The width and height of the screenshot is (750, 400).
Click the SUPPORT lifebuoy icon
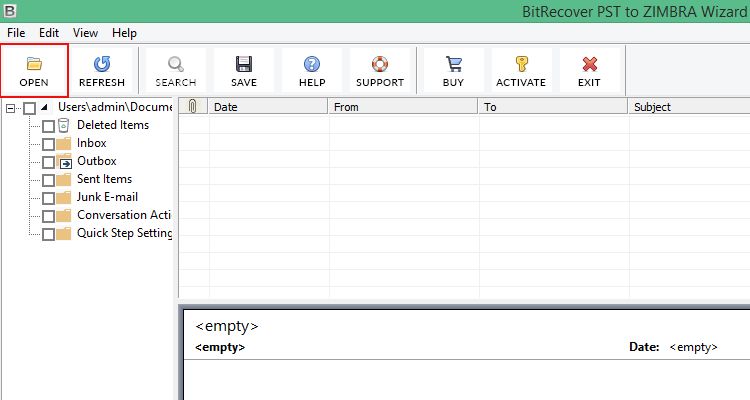tap(380, 64)
